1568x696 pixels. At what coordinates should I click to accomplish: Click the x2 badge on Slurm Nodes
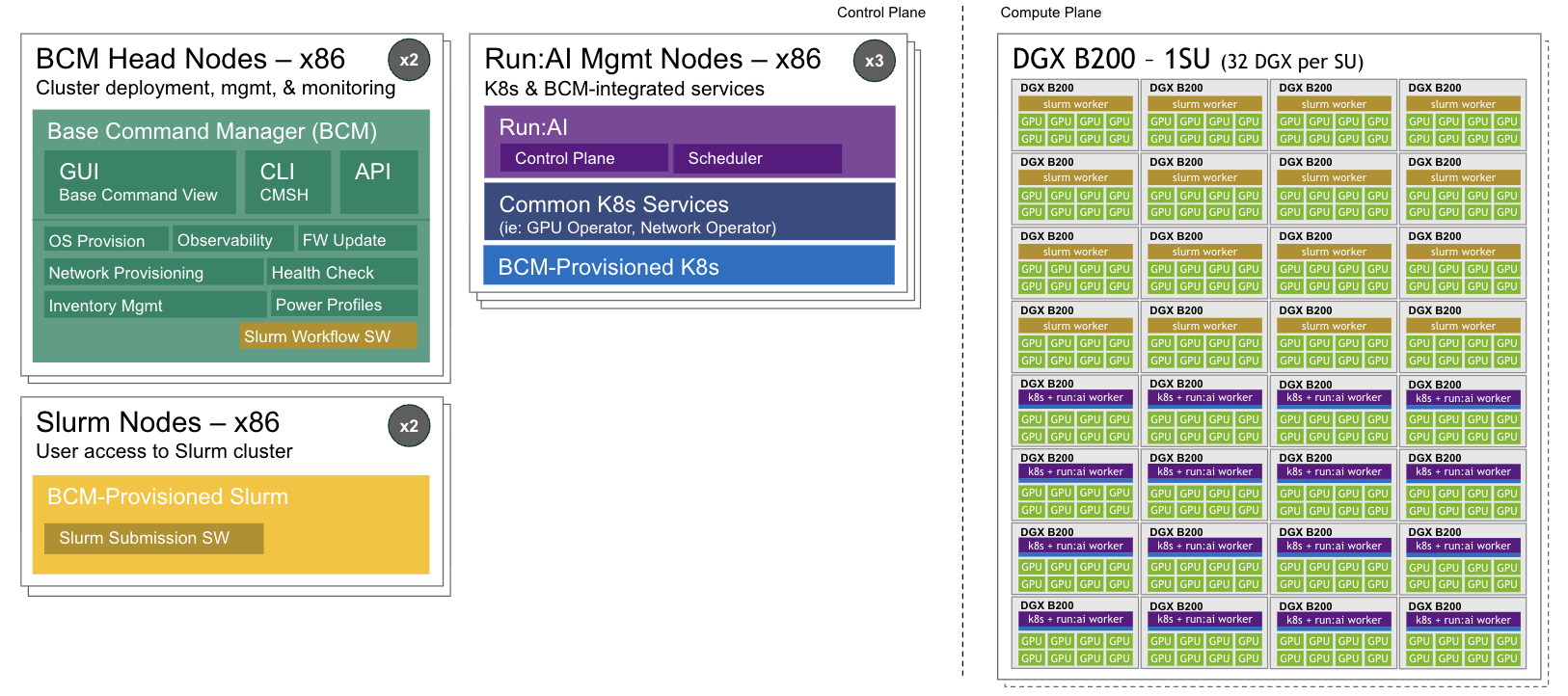pos(409,426)
